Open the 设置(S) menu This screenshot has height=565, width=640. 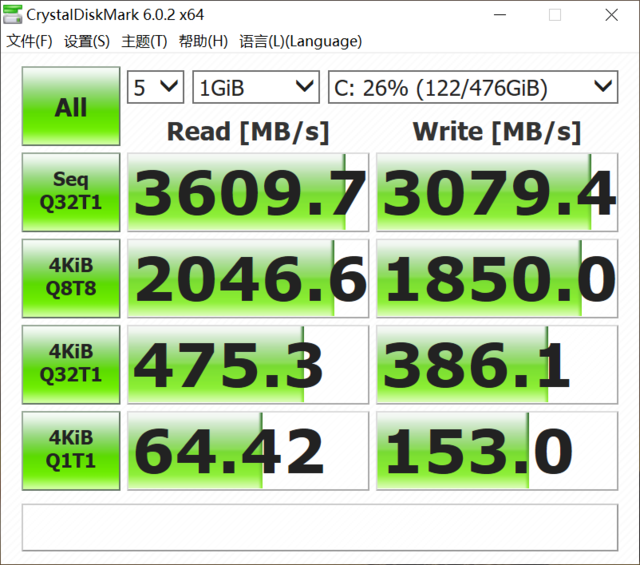coord(87,41)
